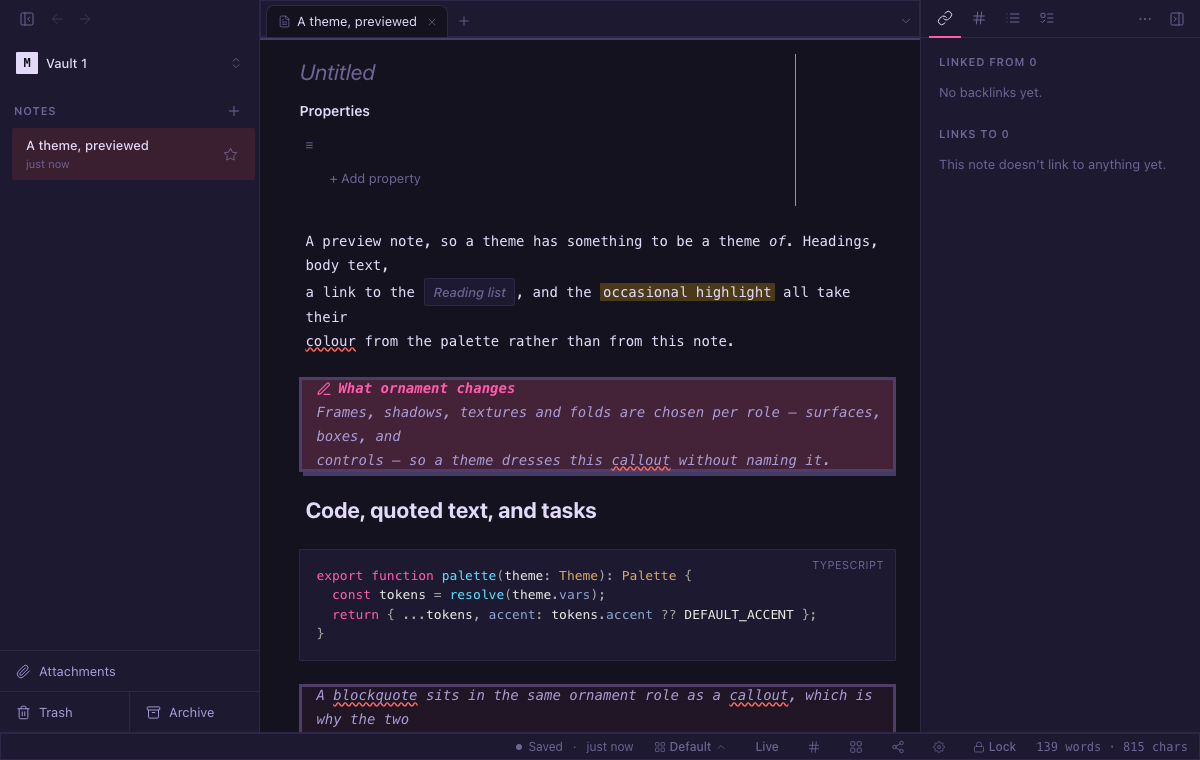Click the '815 chars' count
1200x760 pixels.
[x=1155, y=747]
